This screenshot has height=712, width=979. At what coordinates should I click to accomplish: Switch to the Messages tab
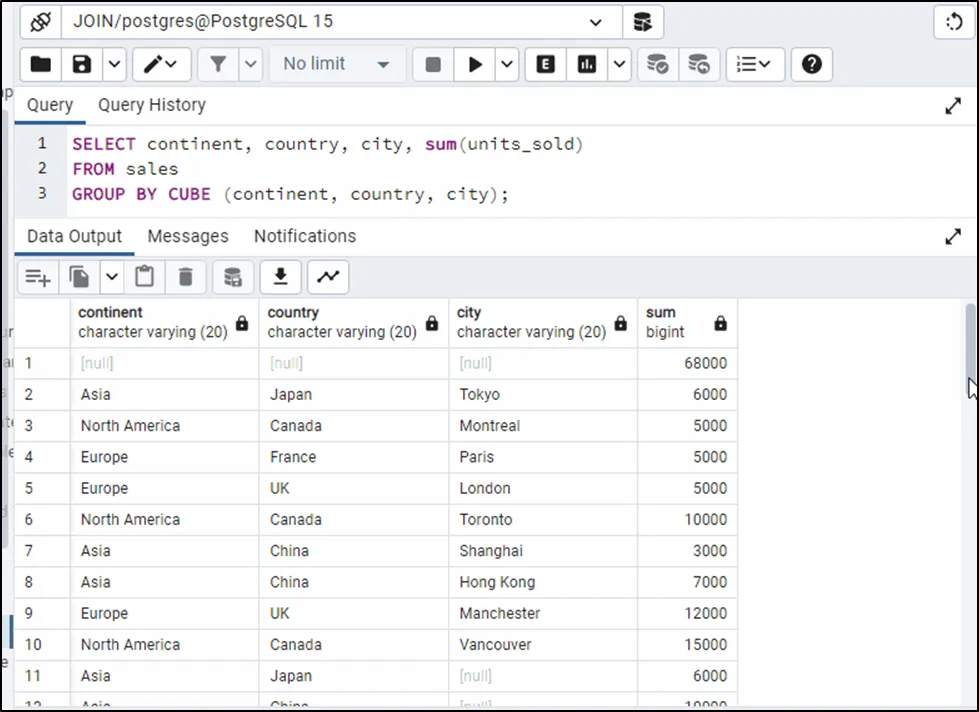pos(188,237)
